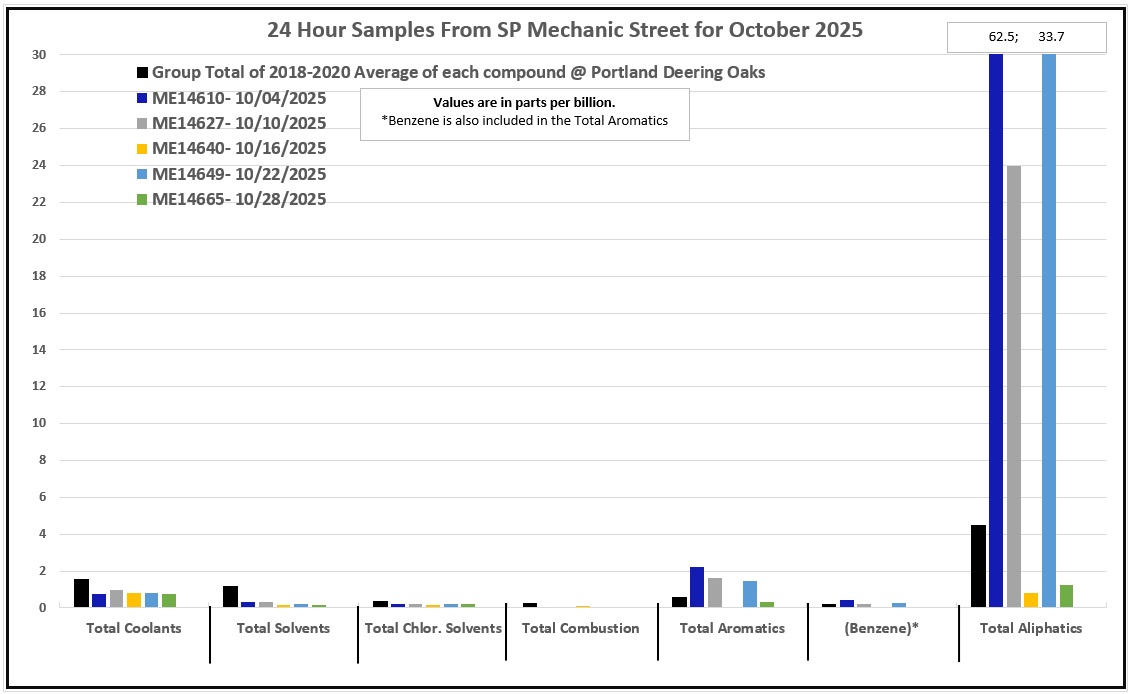This screenshot has height=694, width=1130.
Task: Select the Total Chlor. Solvents axis label
Action: pos(432,628)
